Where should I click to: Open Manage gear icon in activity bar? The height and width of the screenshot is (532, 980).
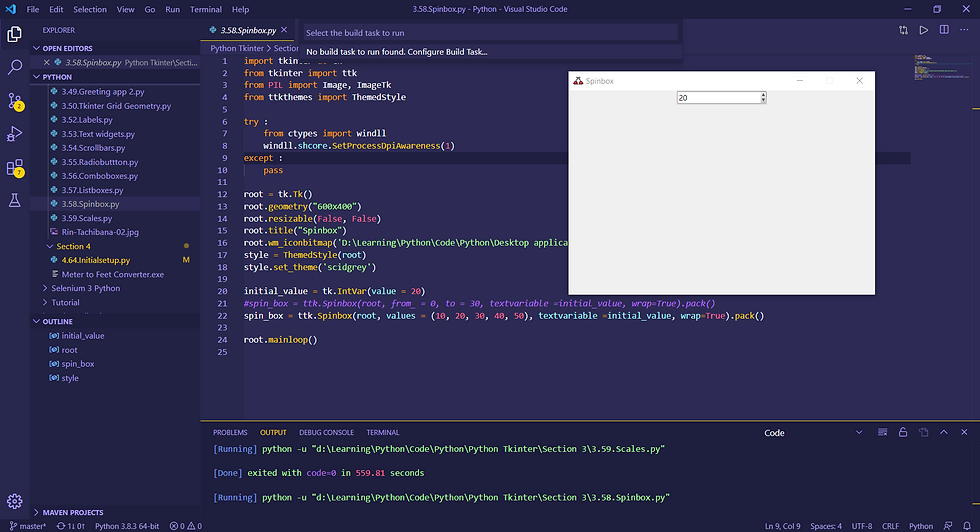(x=14, y=501)
